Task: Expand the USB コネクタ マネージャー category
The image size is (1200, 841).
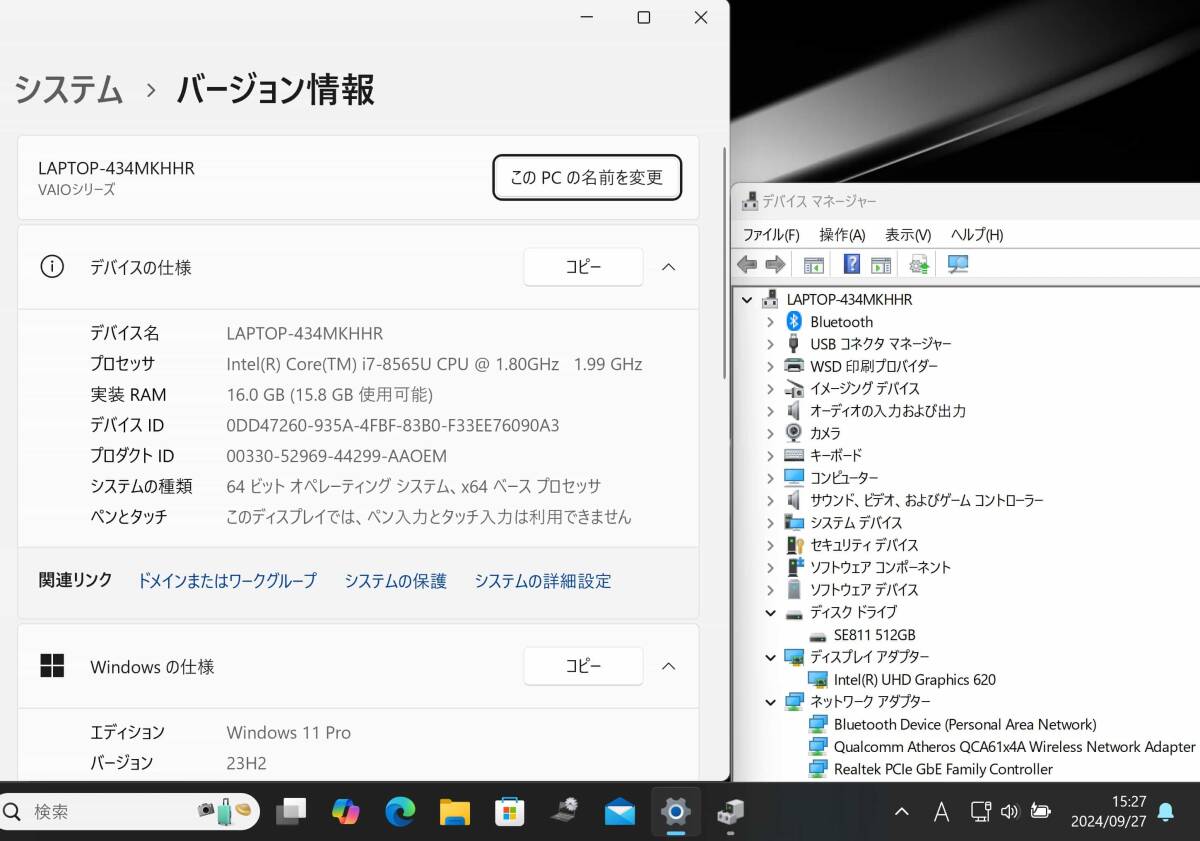Action: click(x=770, y=344)
